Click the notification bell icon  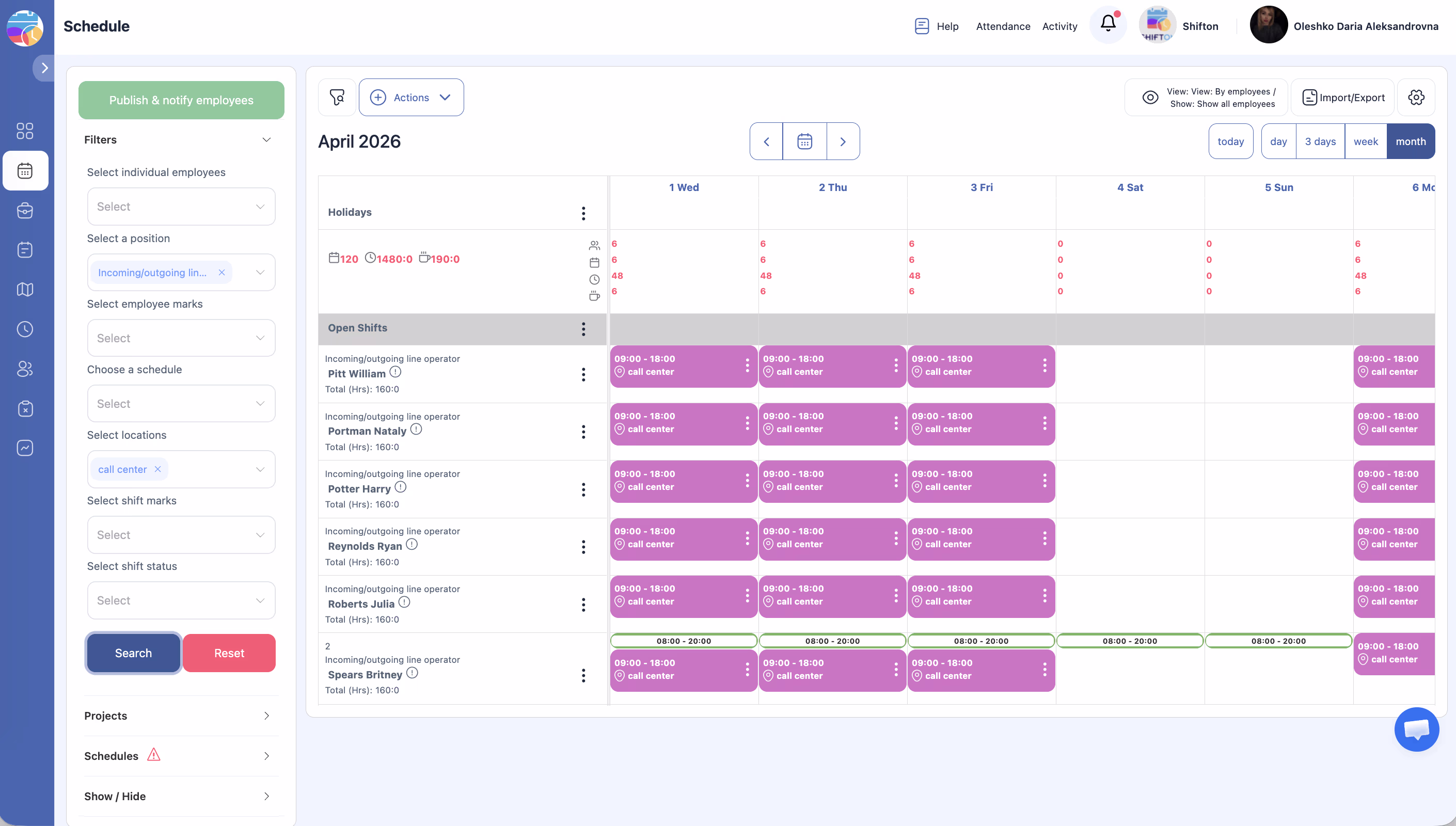point(1107,24)
